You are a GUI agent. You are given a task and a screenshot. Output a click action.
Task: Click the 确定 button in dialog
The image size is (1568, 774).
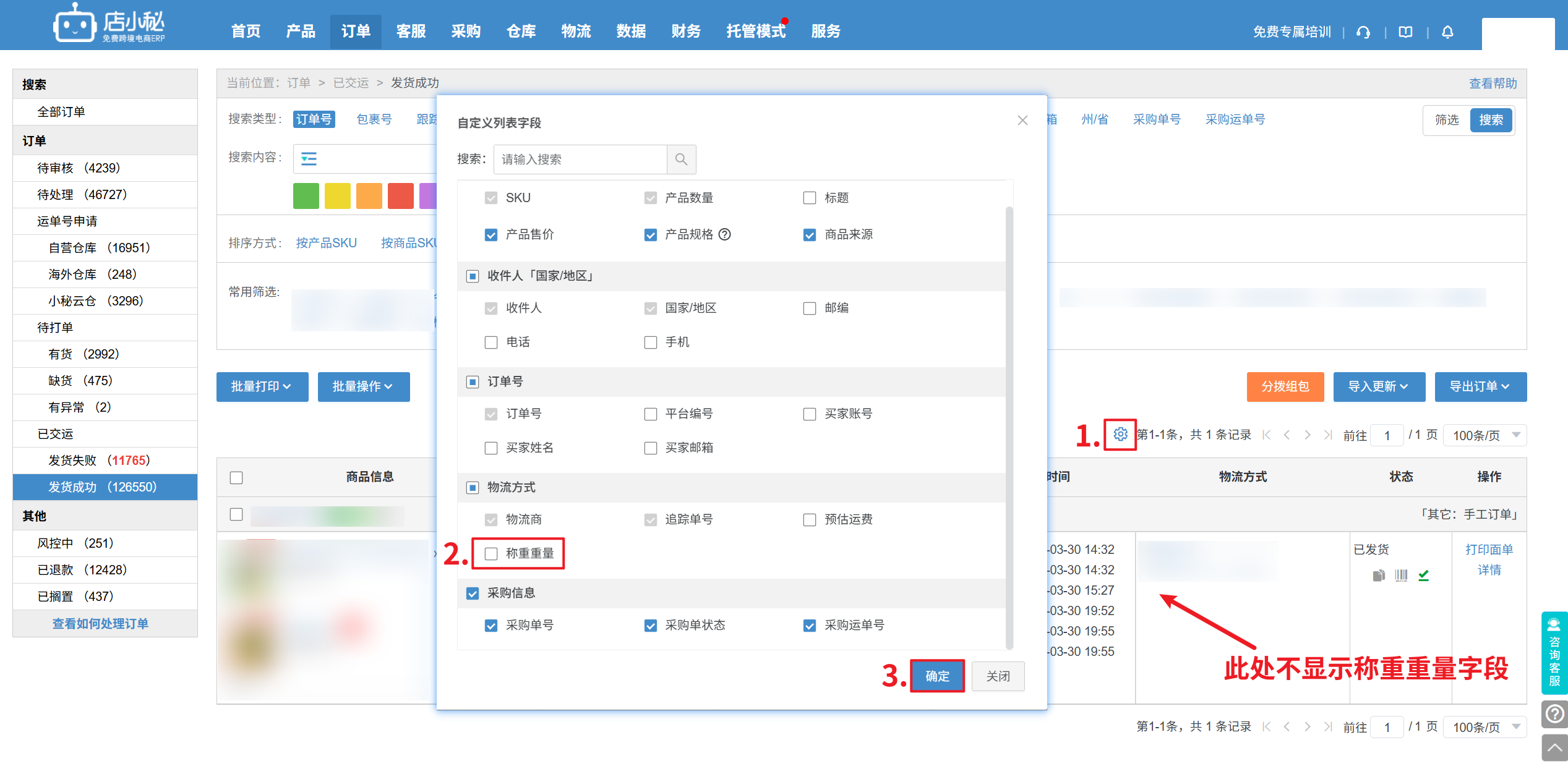[x=937, y=676]
